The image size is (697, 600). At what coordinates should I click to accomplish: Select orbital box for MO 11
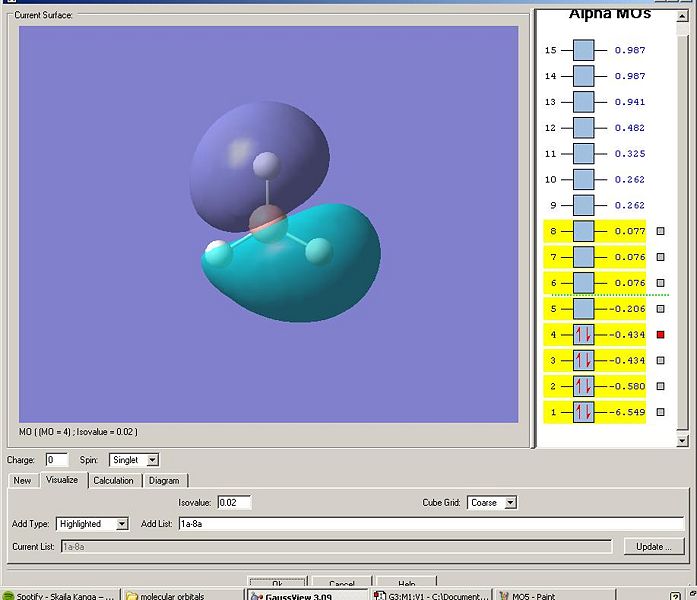coord(583,153)
